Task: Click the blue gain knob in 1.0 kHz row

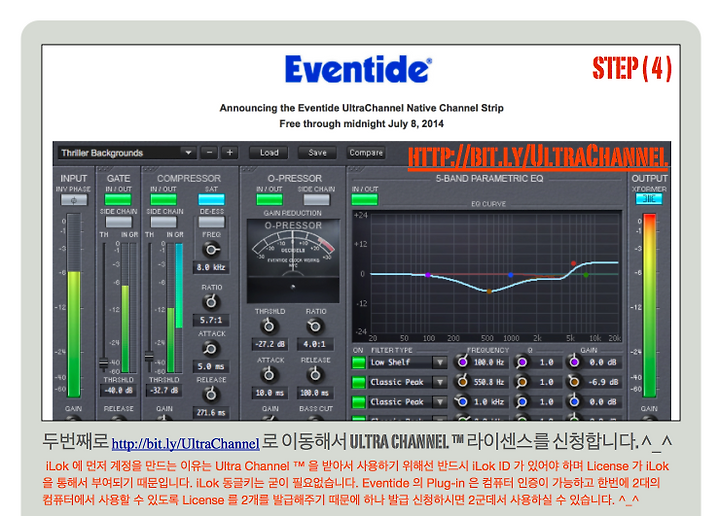Action: tap(574, 402)
